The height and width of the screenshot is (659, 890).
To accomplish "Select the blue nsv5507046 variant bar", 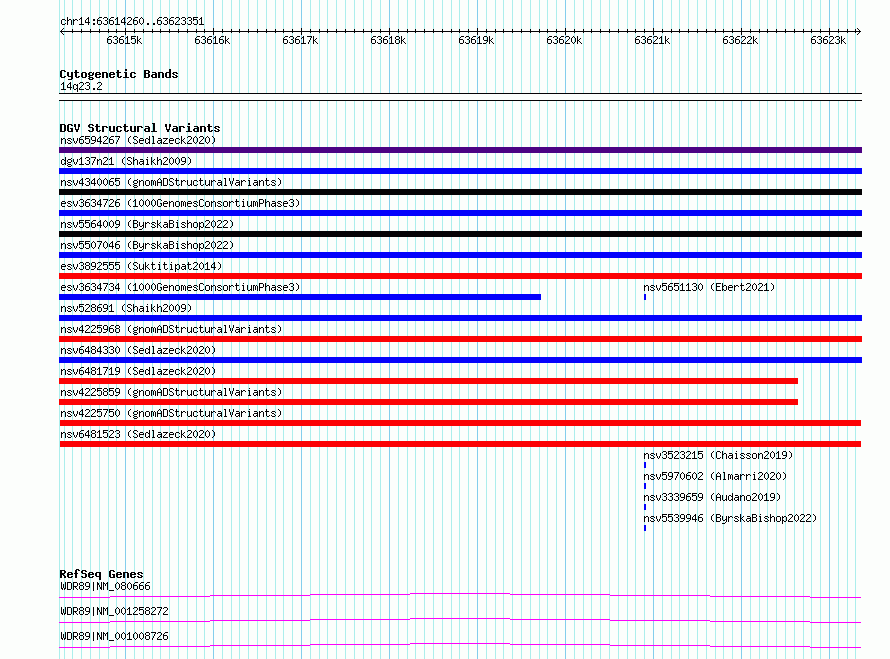I will click(x=460, y=255).
